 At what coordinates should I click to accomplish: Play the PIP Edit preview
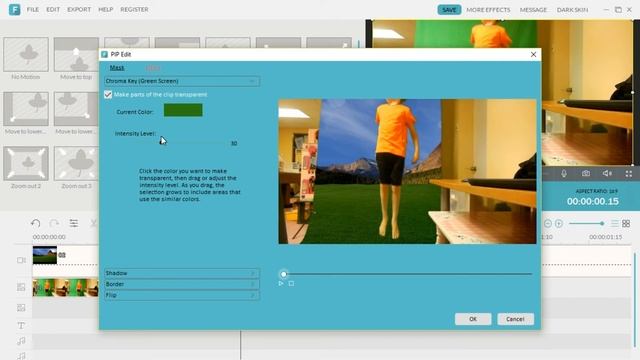point(281,283)
